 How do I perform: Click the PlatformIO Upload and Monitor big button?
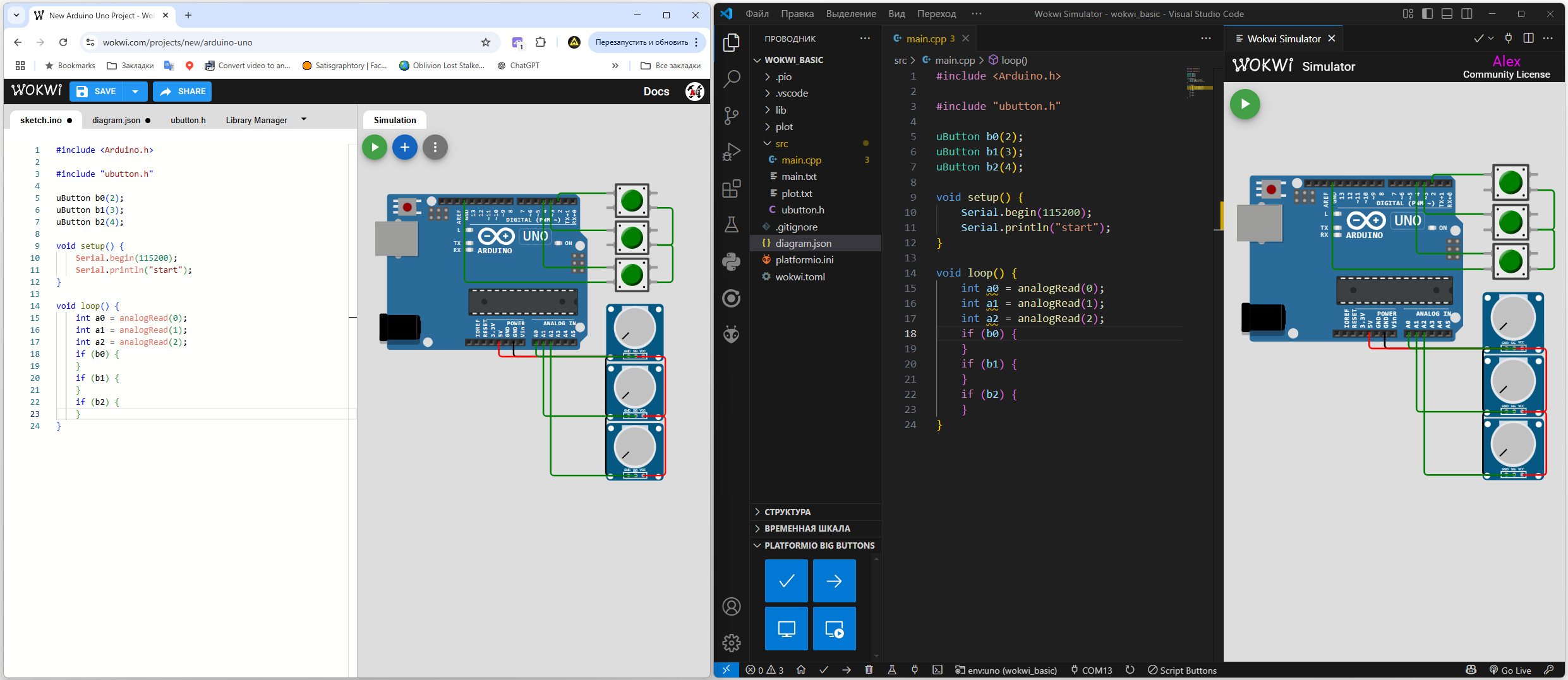pyautogui.click(x=835, y=629)
